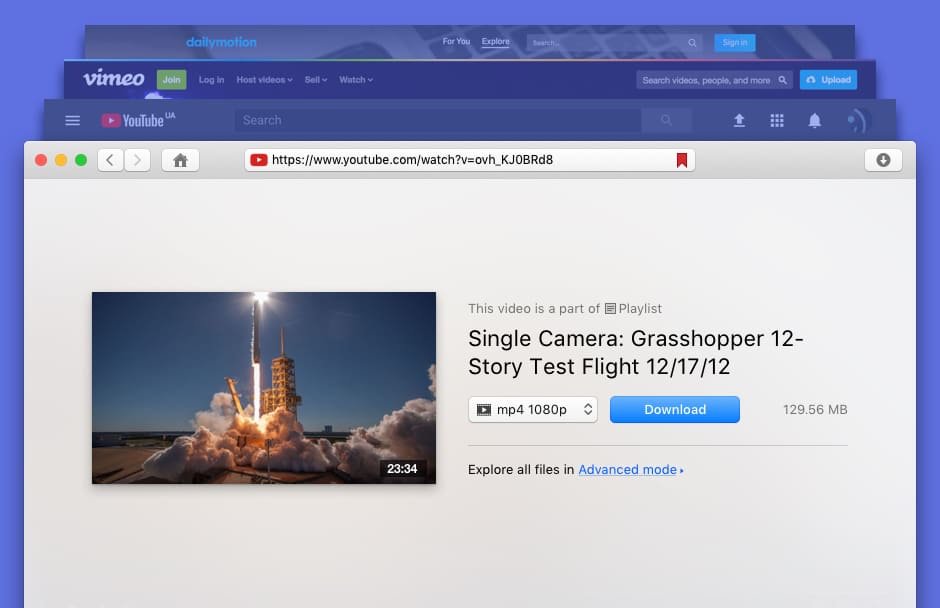This screenshot has width=940, height=608.
Task: Open the mp4 1080p format dropdown
Action: click(x=533, y=409)
